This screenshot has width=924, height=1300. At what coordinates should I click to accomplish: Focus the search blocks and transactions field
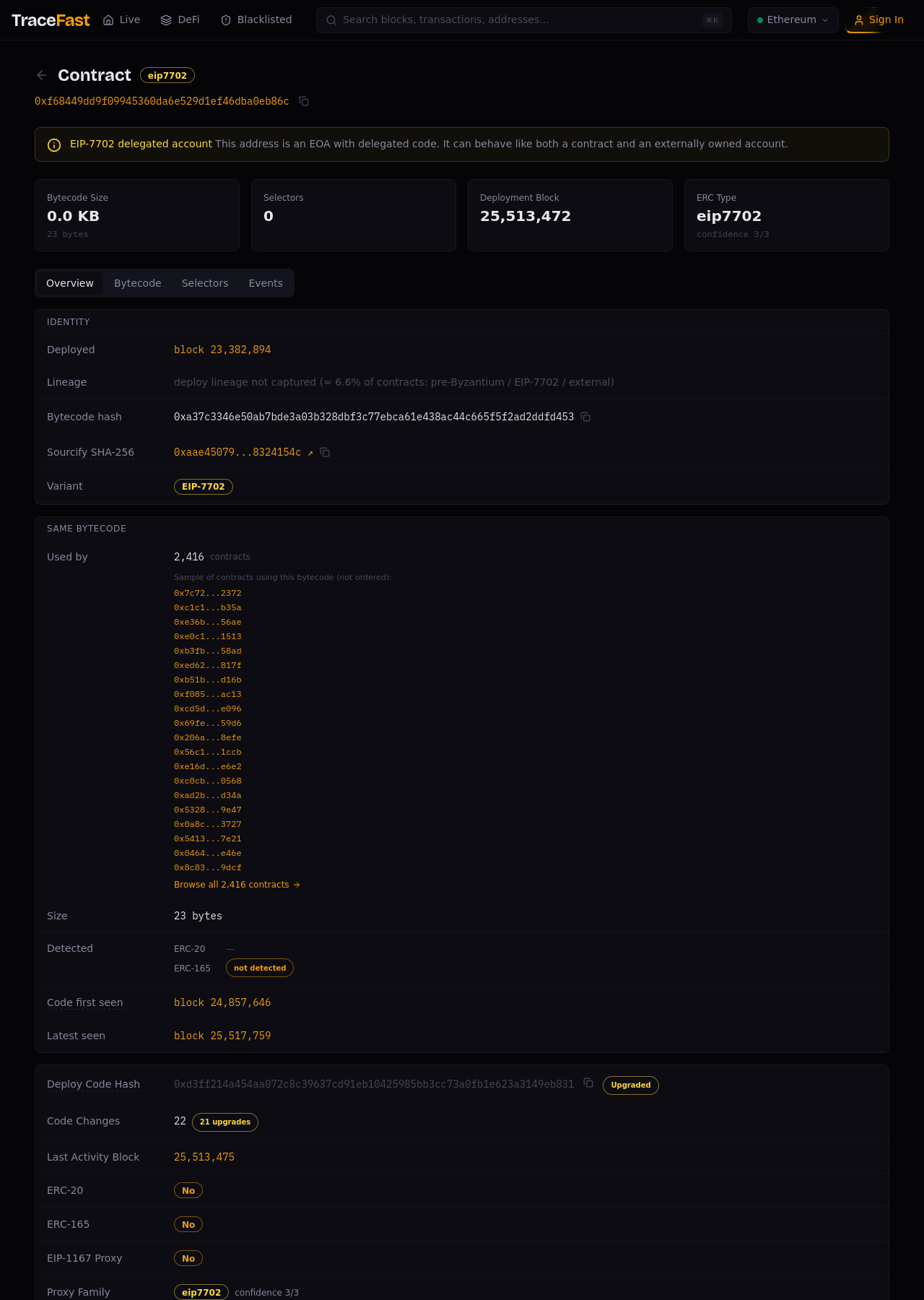click(524, 20)
